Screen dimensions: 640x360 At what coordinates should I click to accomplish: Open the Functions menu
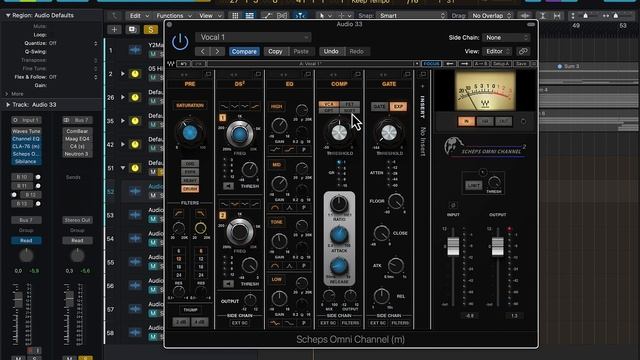174,16
